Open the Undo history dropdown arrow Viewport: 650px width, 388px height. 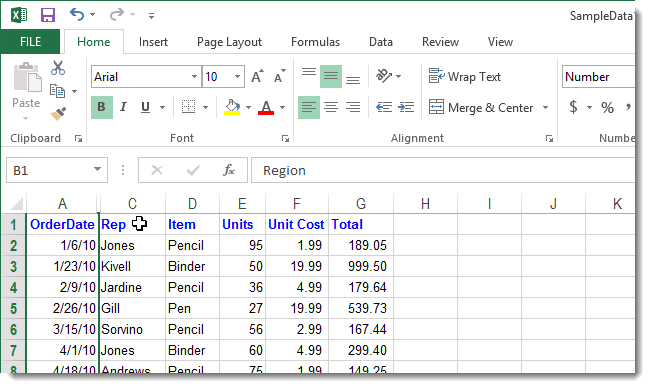coord(92,15)
